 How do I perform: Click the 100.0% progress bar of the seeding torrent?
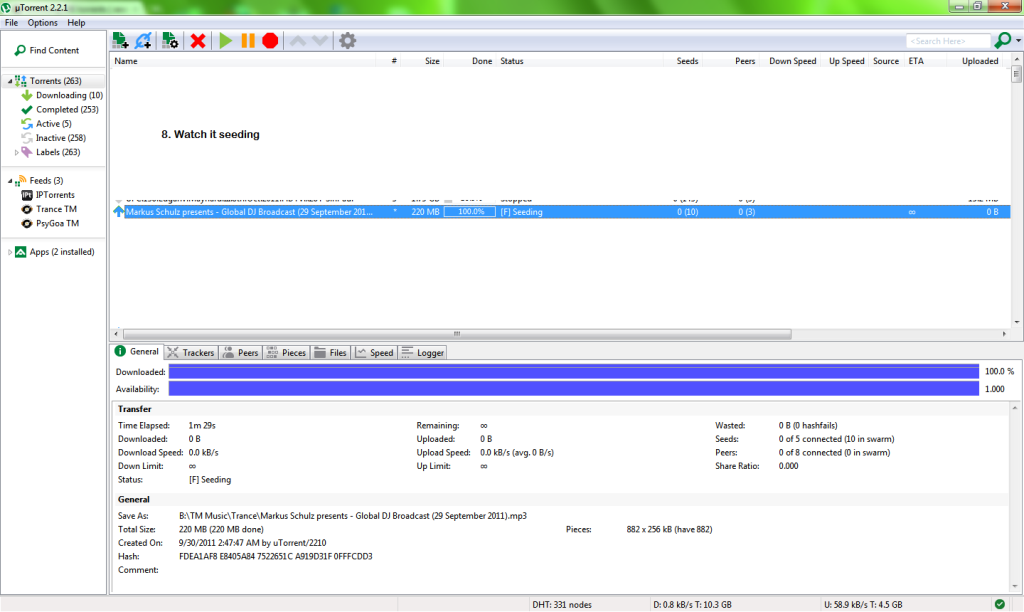[470, 212]
